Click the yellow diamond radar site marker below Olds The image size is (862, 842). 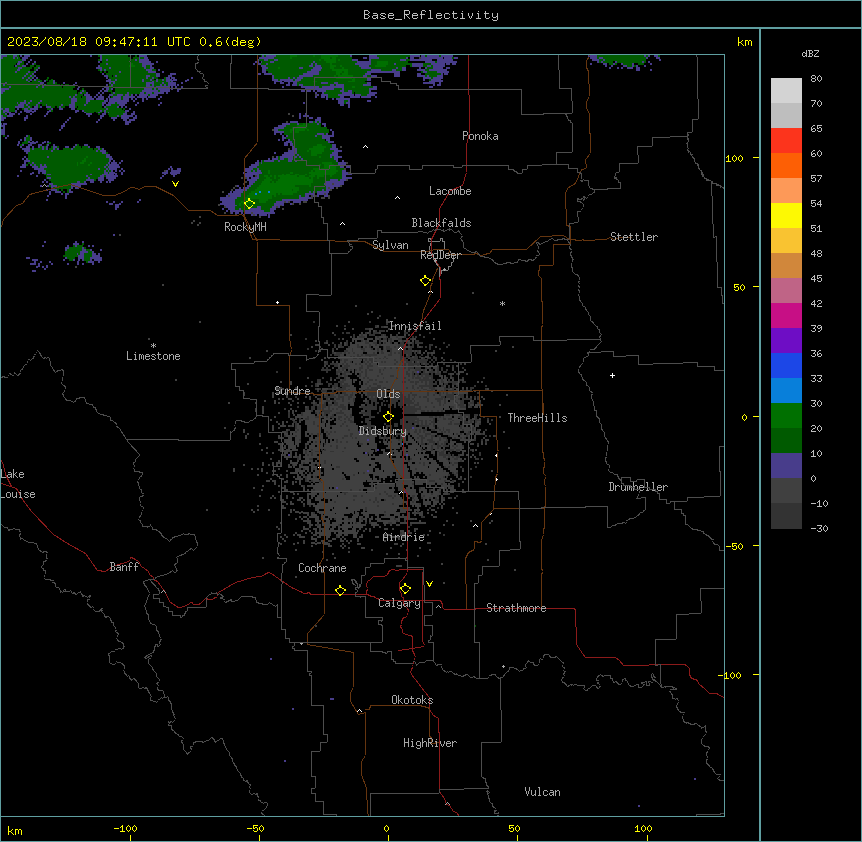(x=388, y=417)
